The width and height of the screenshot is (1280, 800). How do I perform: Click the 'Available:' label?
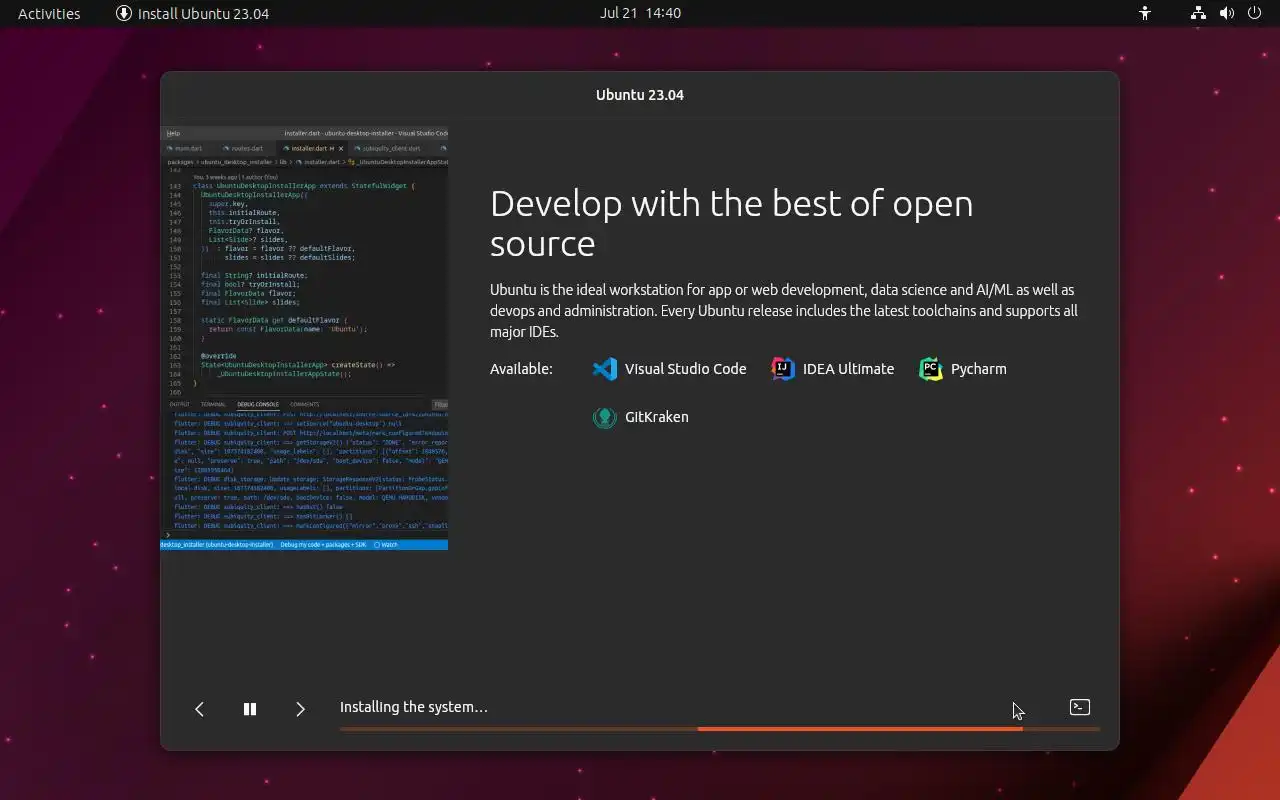[x=521, y=369]
